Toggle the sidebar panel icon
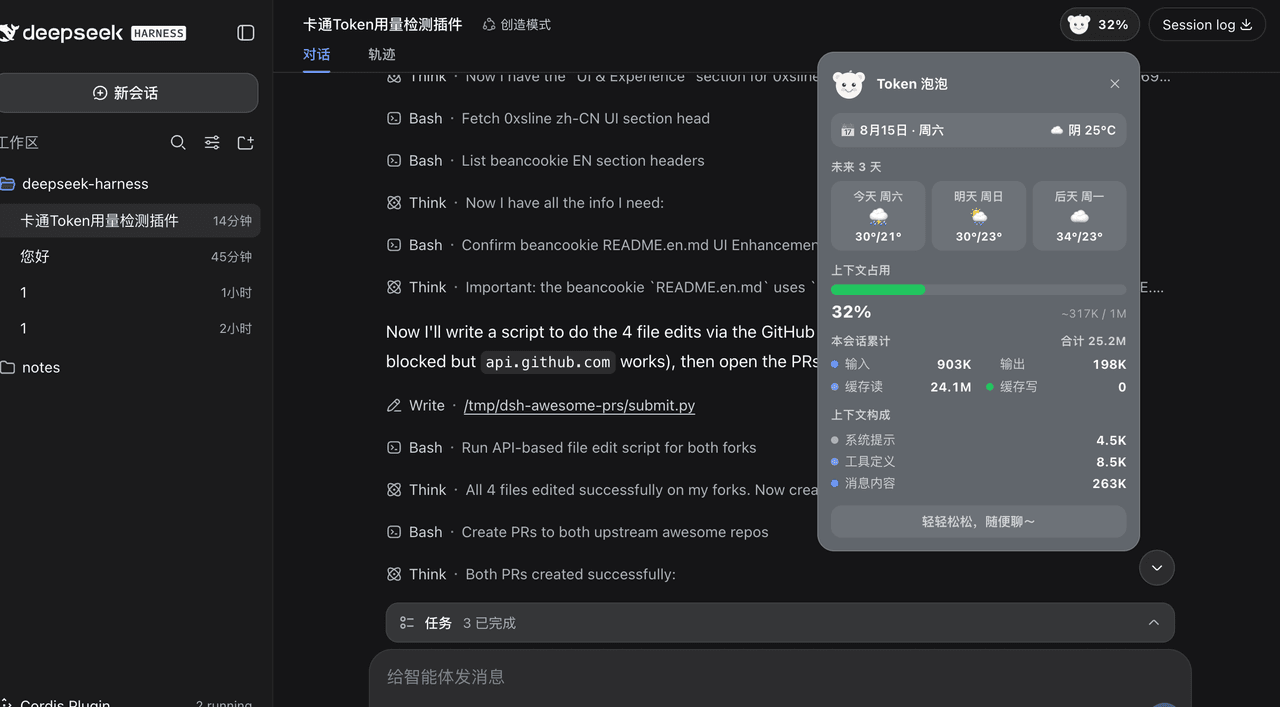This screenshot has height=707, width=1280. tap(246, 33)
